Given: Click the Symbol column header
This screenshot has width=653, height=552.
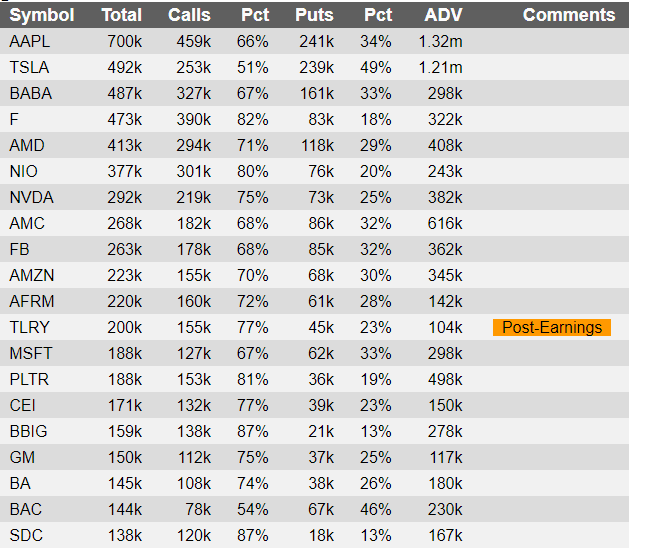Looking at the screenshot, I should tap(42, 15).
